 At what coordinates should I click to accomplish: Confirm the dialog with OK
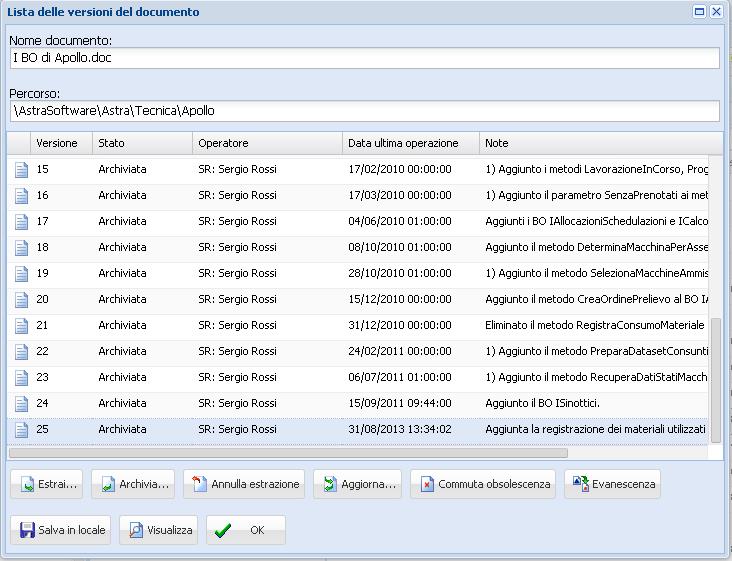click(x=246, y=530)
